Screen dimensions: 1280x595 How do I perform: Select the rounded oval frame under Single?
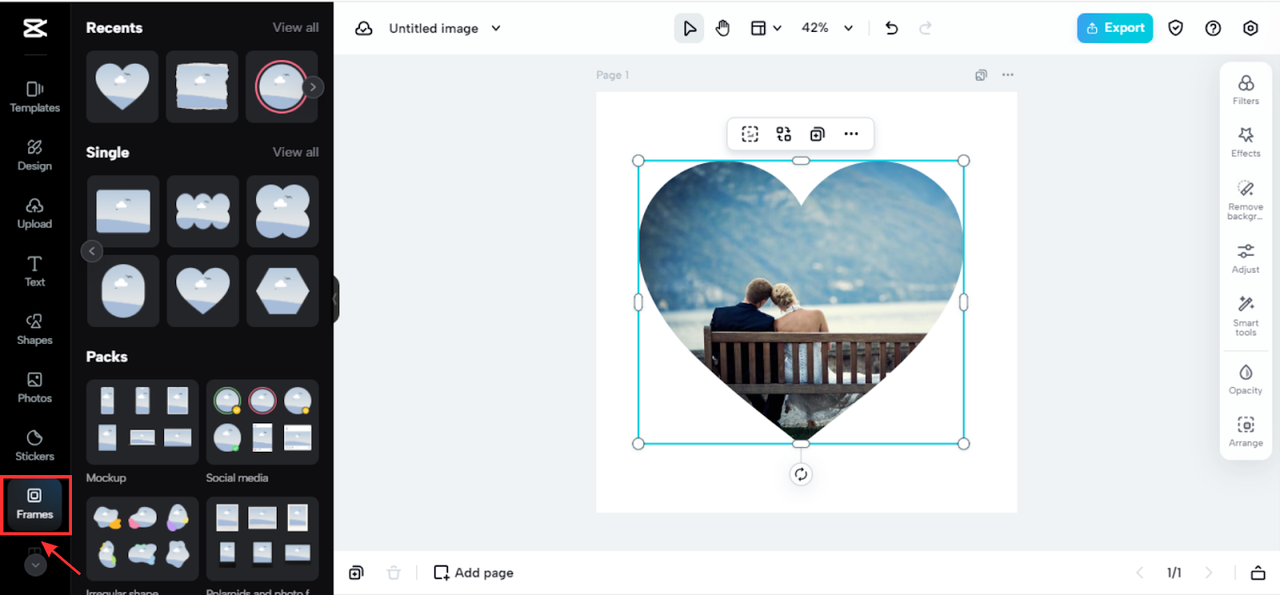point(123,291)
